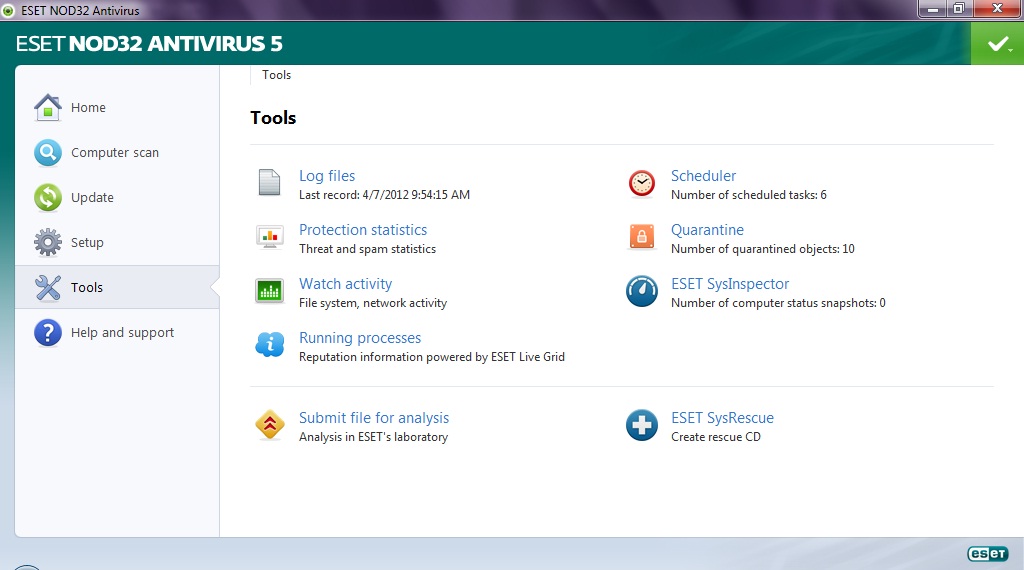Screen dimensions: 1024x570
Task: Click the Running processes cloud info icon
Action: point(269,344)
